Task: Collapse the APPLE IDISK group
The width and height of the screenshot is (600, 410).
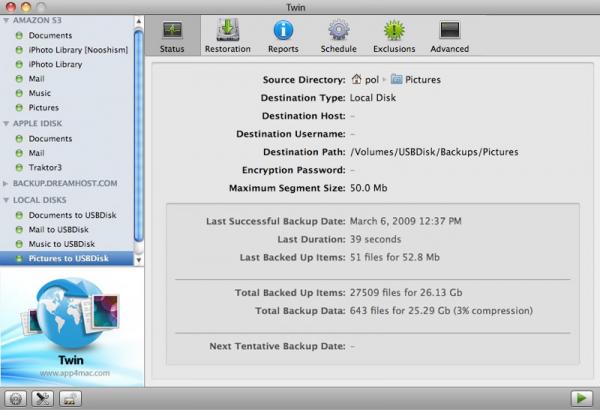Action: pos(6,124)
